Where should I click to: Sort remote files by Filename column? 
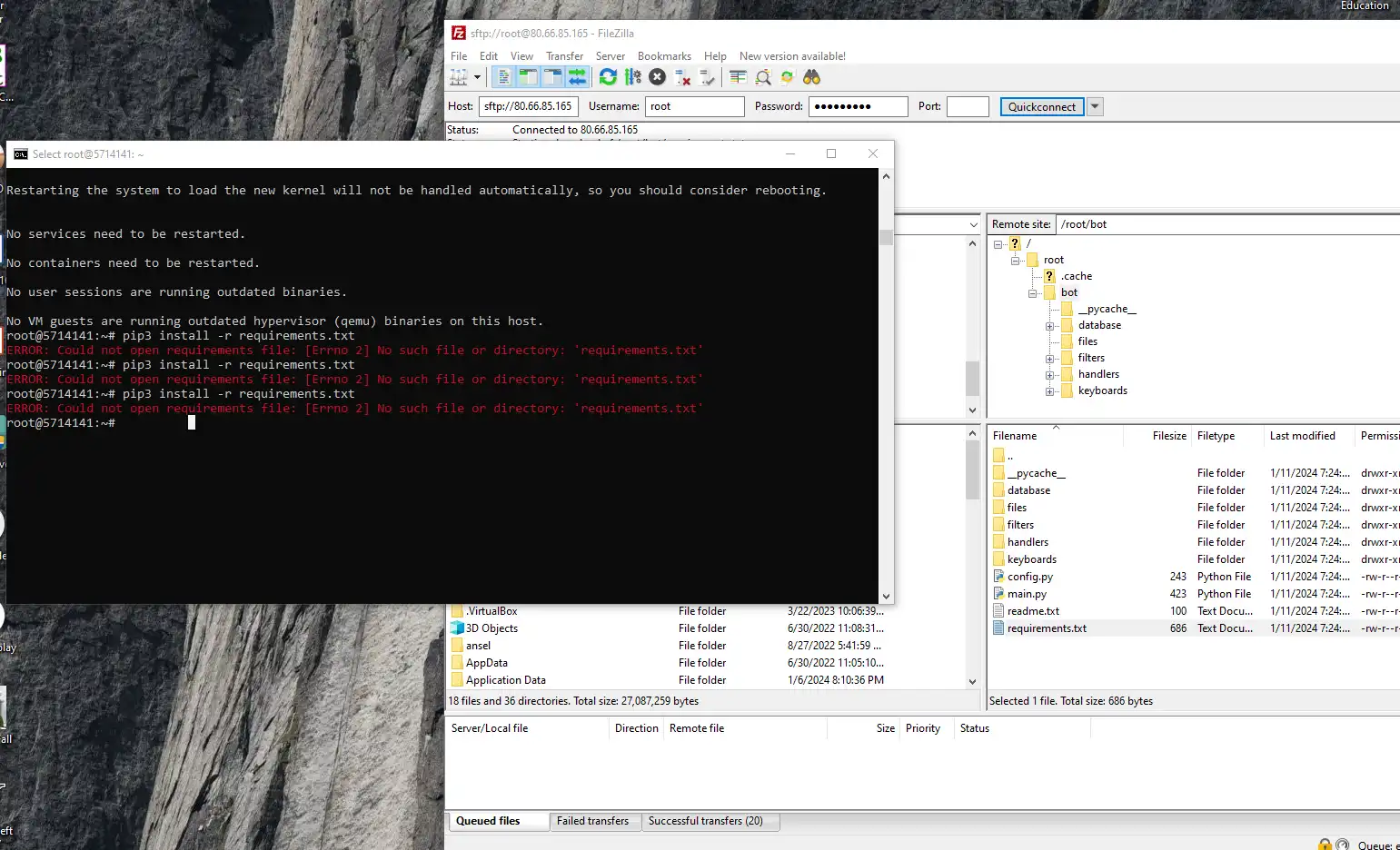click(1056, 436)
